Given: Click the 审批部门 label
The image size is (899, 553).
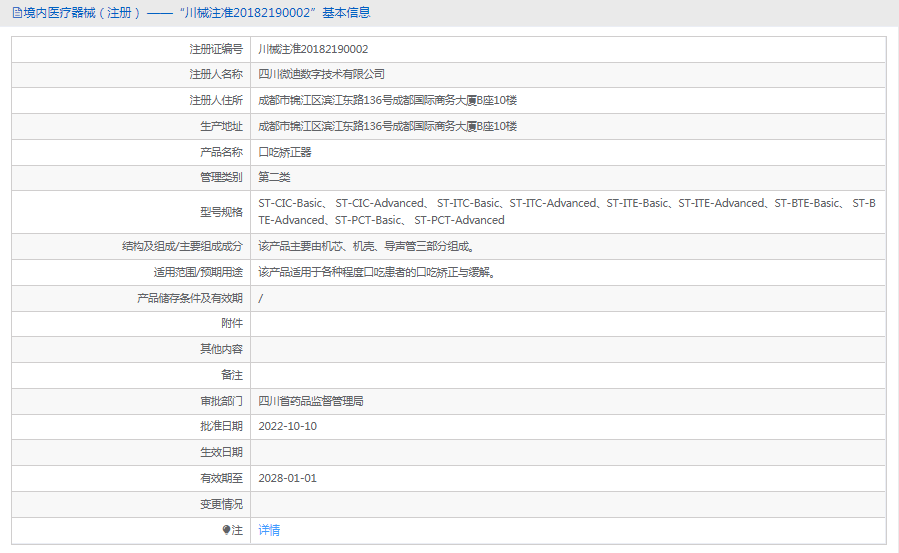Looking at the screenshot, I should (x=221, y=401).
